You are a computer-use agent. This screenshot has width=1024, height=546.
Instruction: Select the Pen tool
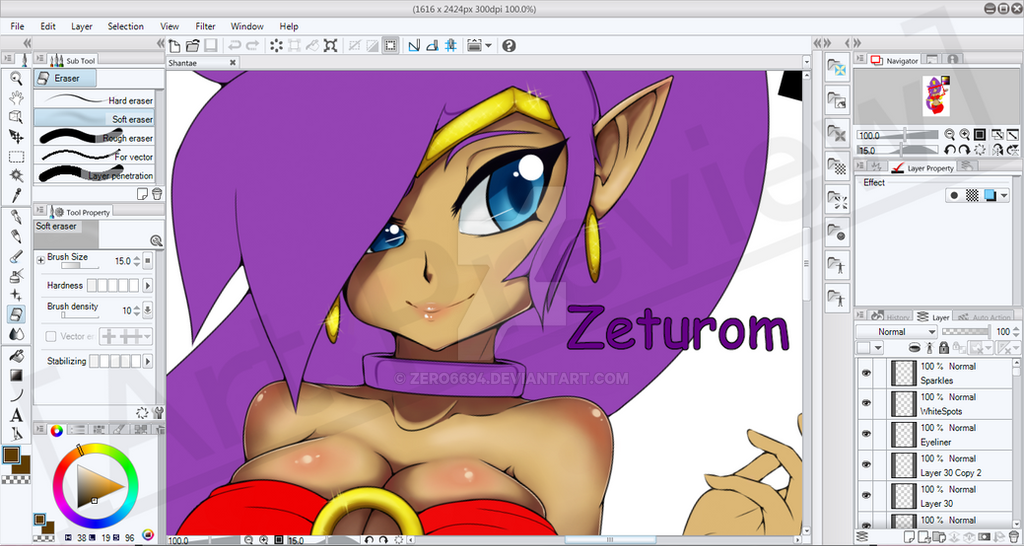point(16,217)
